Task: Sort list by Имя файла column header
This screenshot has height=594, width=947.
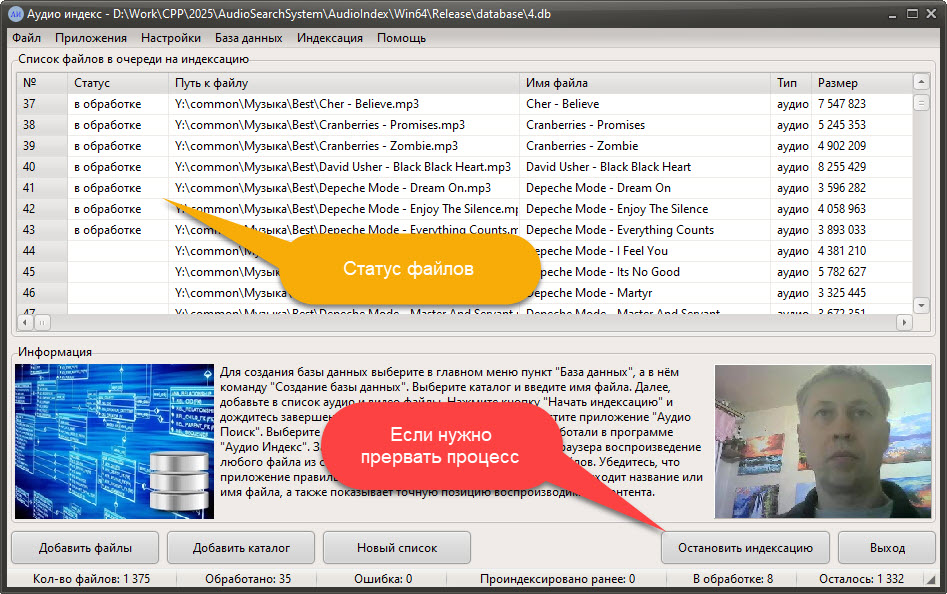Action: 645,83
